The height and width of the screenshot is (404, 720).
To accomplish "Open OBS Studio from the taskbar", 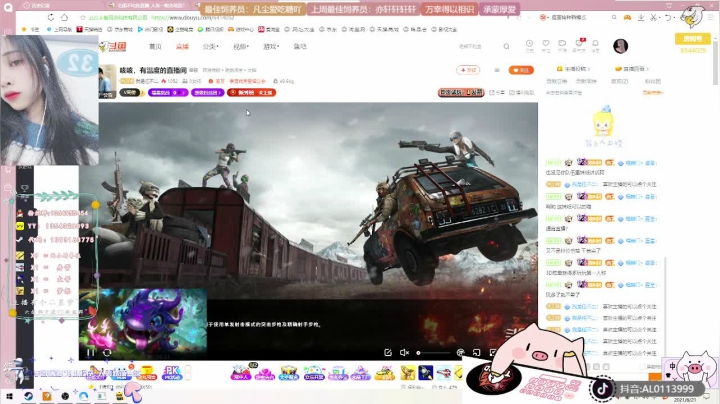I will point(65,396).
